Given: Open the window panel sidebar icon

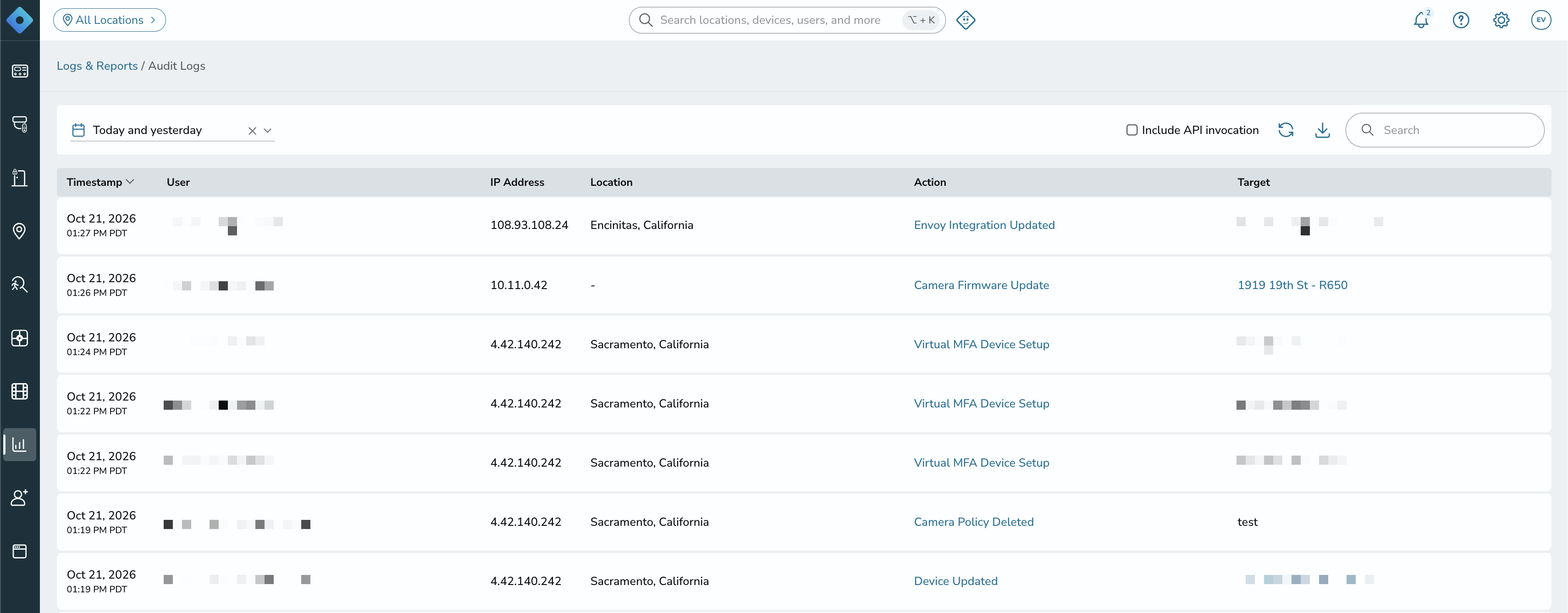Looking at the screenshot, I should [x=19, y=552].
